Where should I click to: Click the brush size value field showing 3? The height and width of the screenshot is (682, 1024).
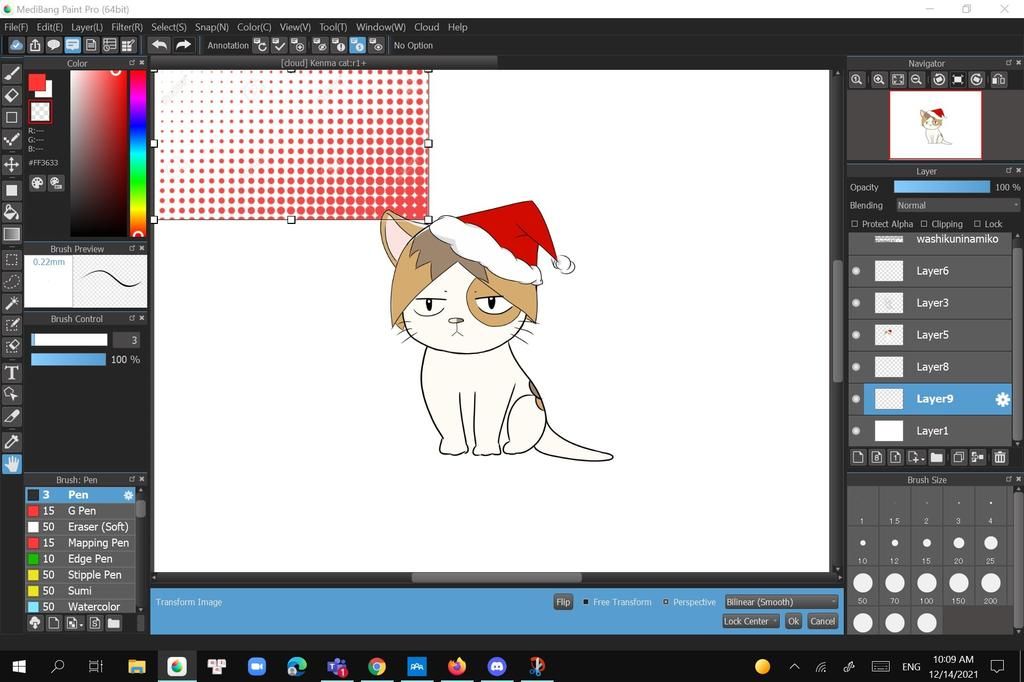tap(126, 340)
